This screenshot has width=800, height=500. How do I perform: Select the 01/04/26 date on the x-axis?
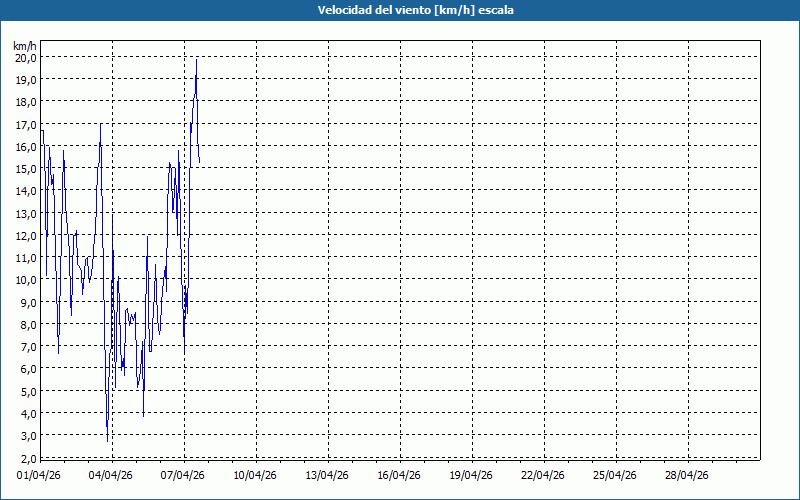pos(40,475)
